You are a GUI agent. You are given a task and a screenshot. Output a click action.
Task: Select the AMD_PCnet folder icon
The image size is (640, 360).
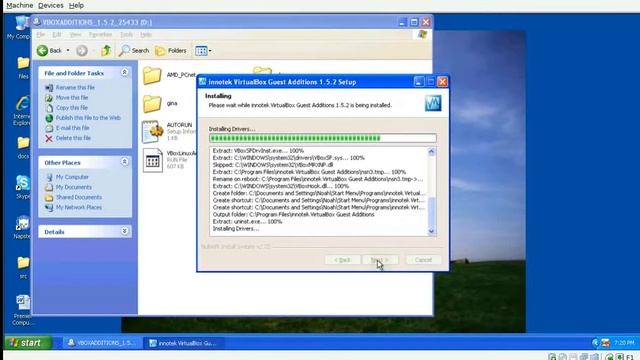[x=152, y=76]
